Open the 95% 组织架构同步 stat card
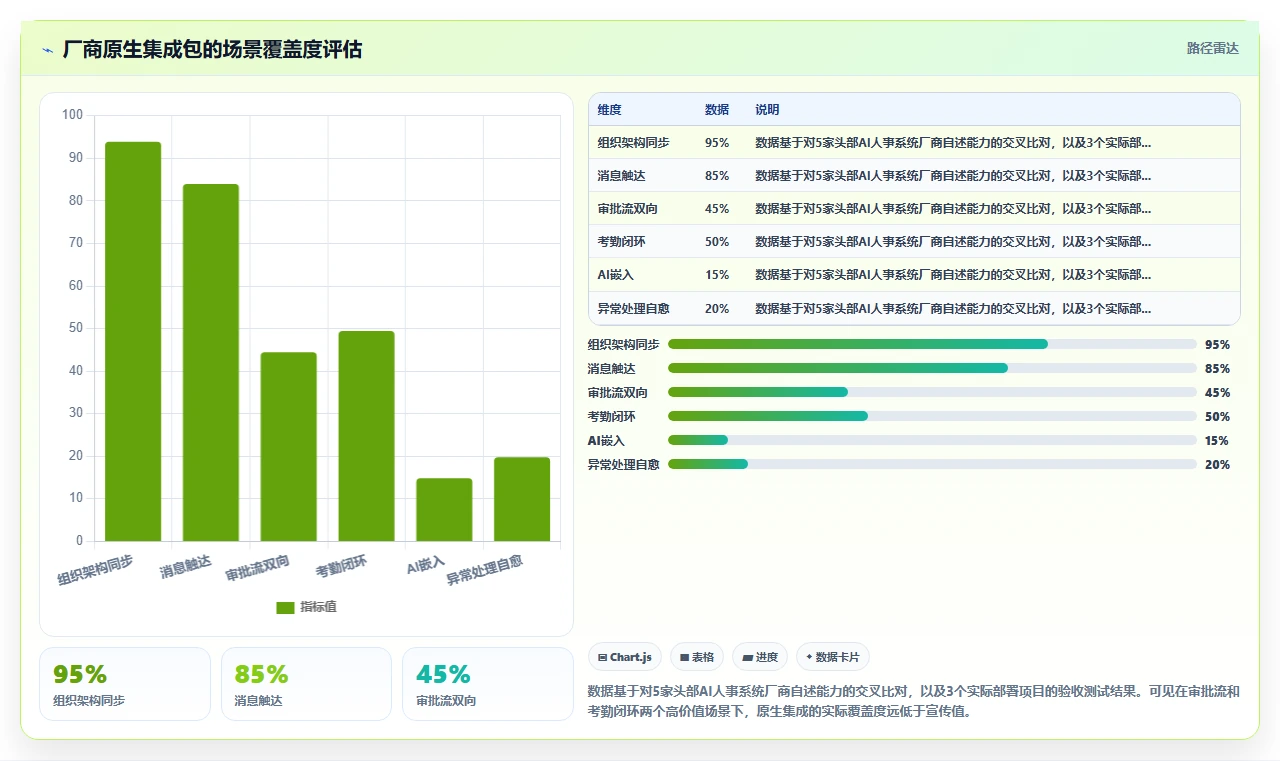 click(x=125, y=684)
